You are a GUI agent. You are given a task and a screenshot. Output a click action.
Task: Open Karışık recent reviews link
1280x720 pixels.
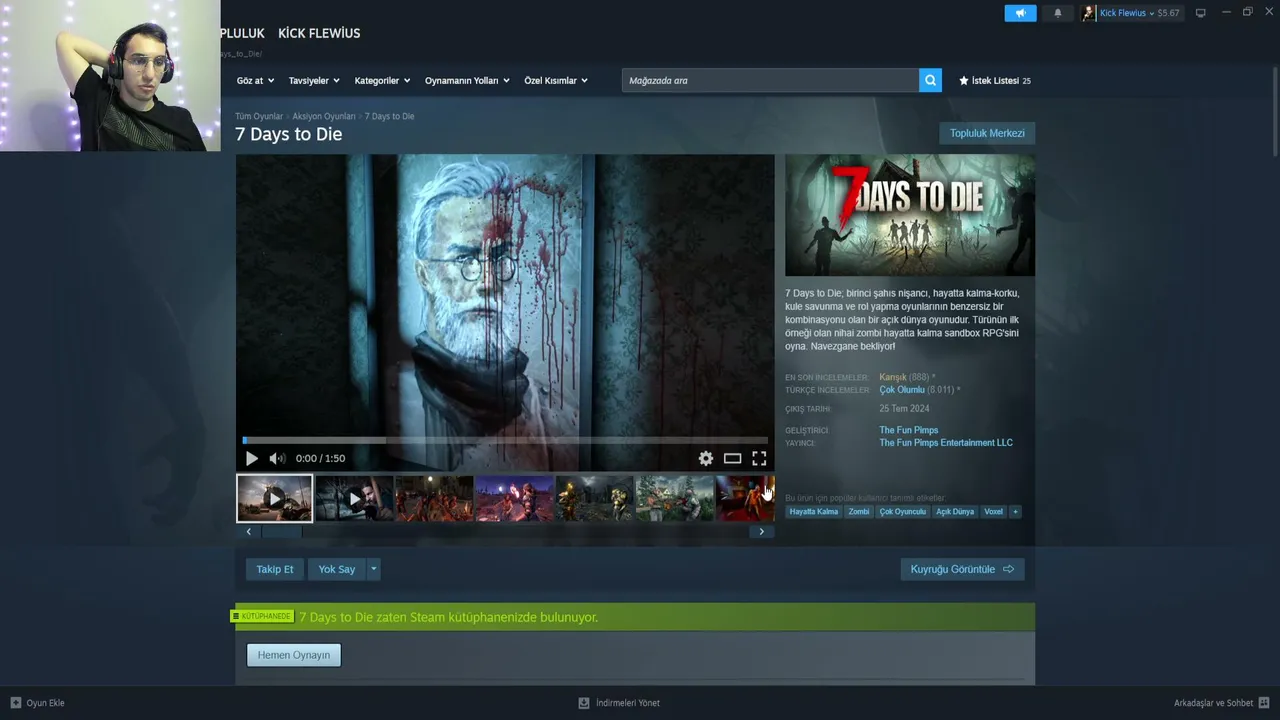(893, 377)
